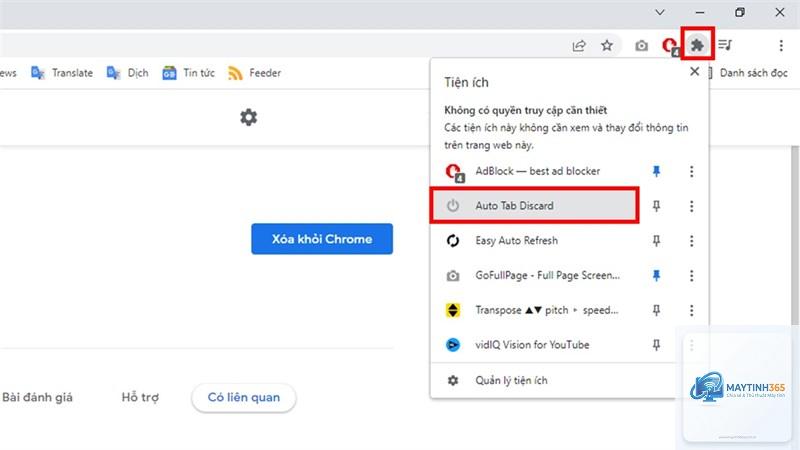Open Chrome's three-dot main menu
This screenshot has height=450, width=800.
click(781, 45)
